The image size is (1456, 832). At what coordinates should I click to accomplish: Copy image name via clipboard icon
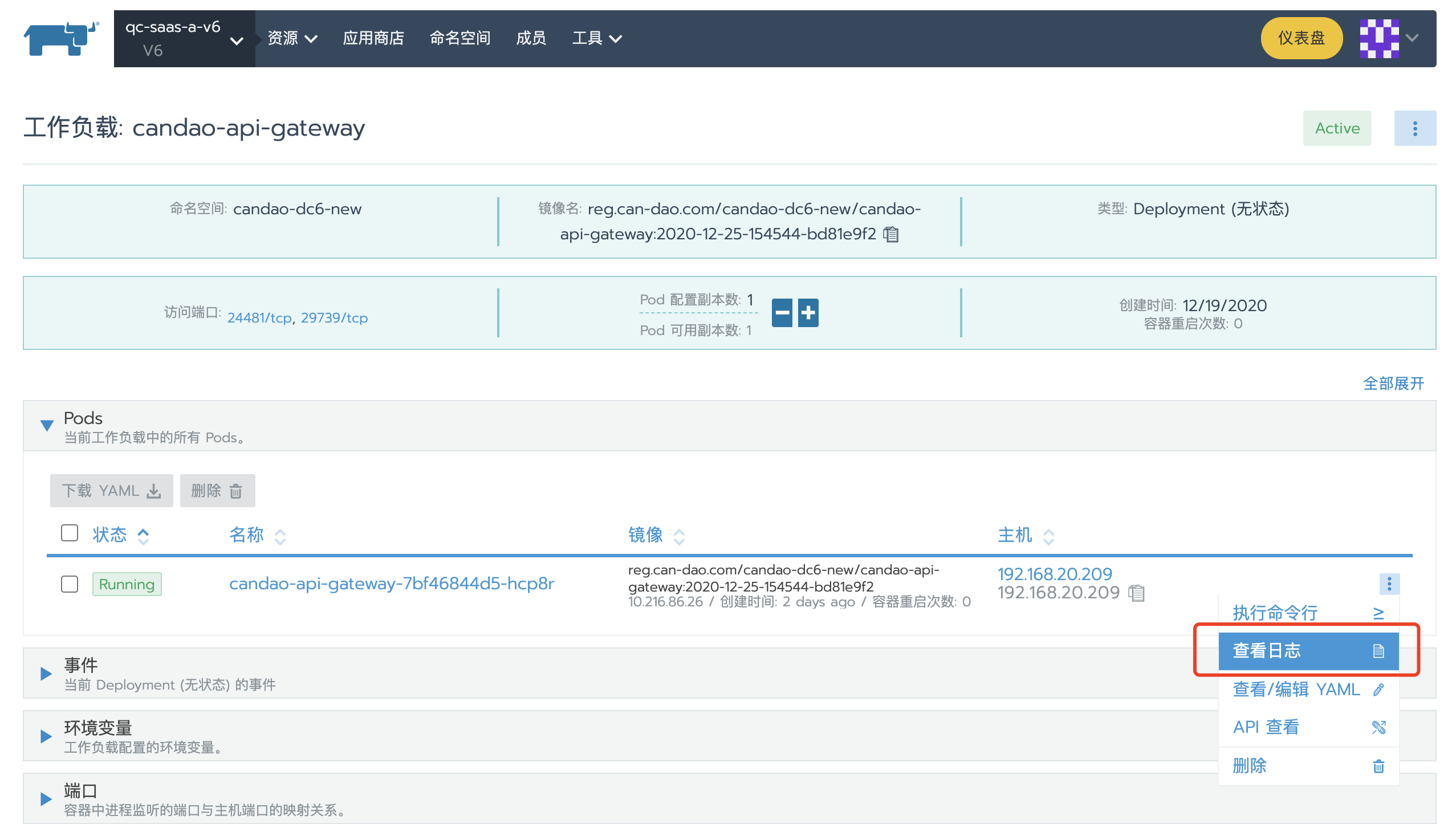pos(891,234)
